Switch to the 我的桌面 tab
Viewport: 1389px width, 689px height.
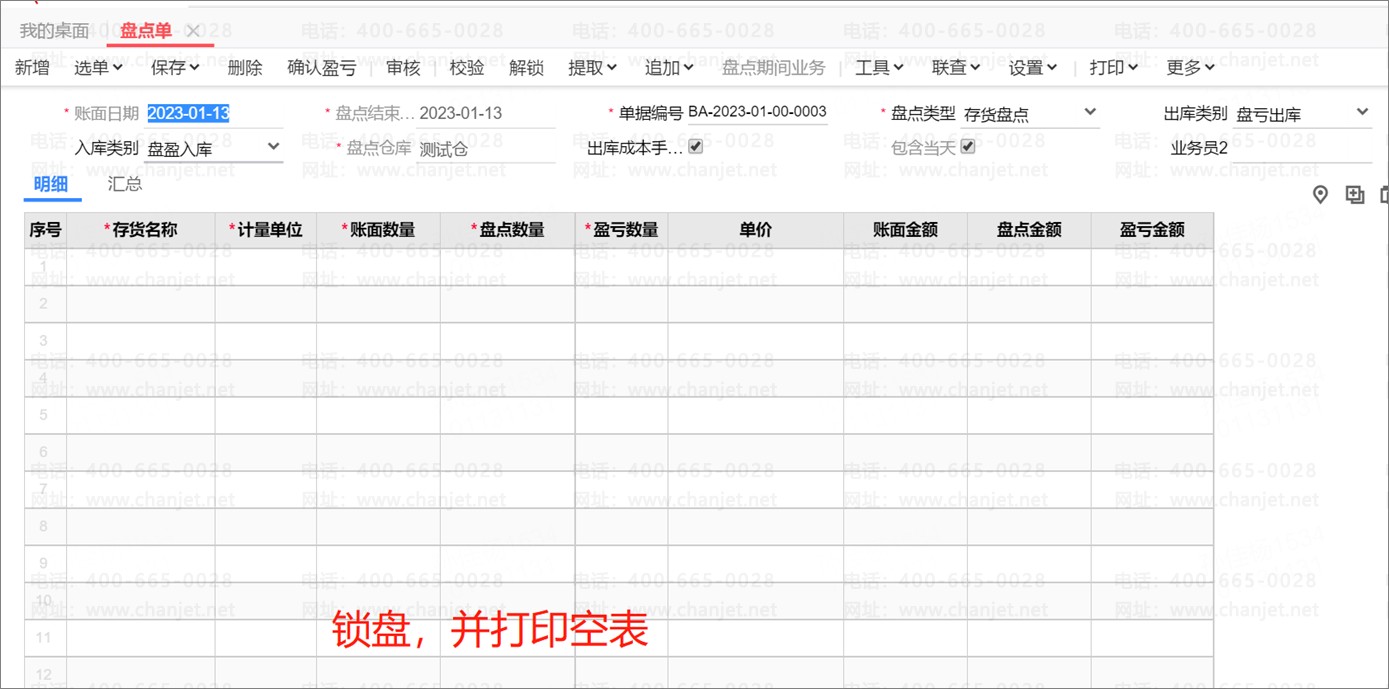(54, 31)
